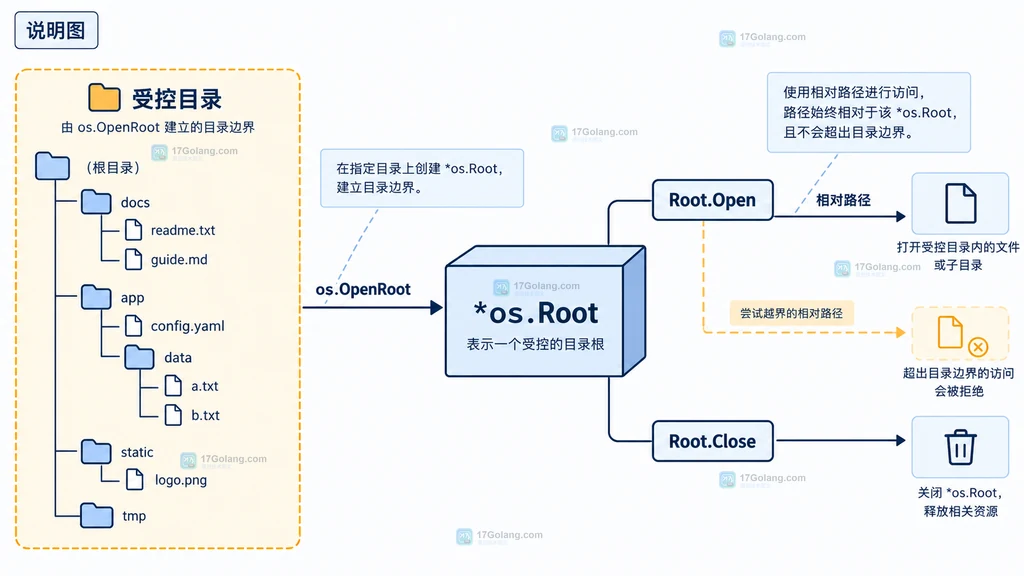Click the a.txt file name
Screen dimensions: 1024x576
(x=204, y=387)
